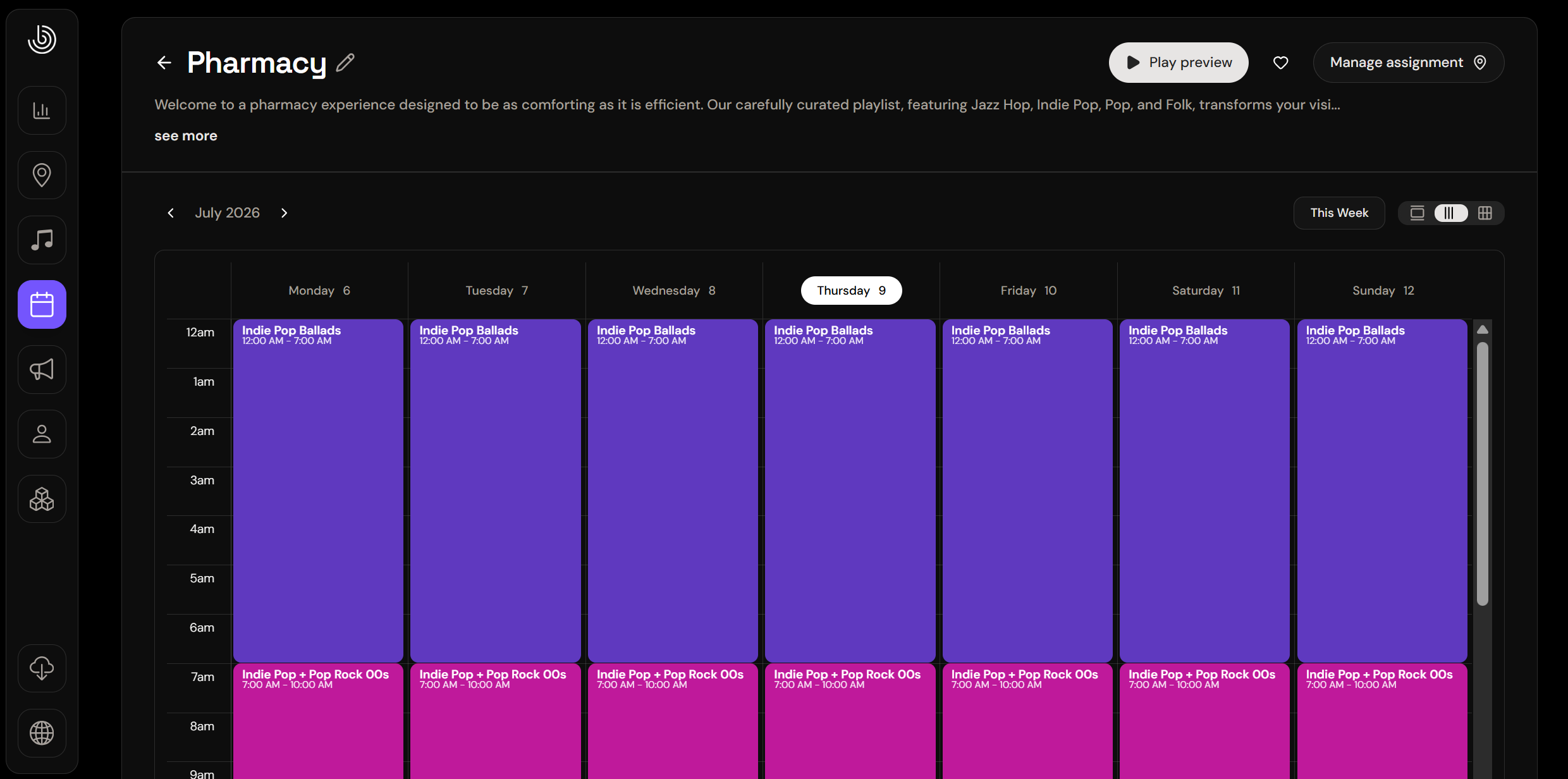Click the 12am time label
Screen dimensions: 1568x779
click(200, 333)
